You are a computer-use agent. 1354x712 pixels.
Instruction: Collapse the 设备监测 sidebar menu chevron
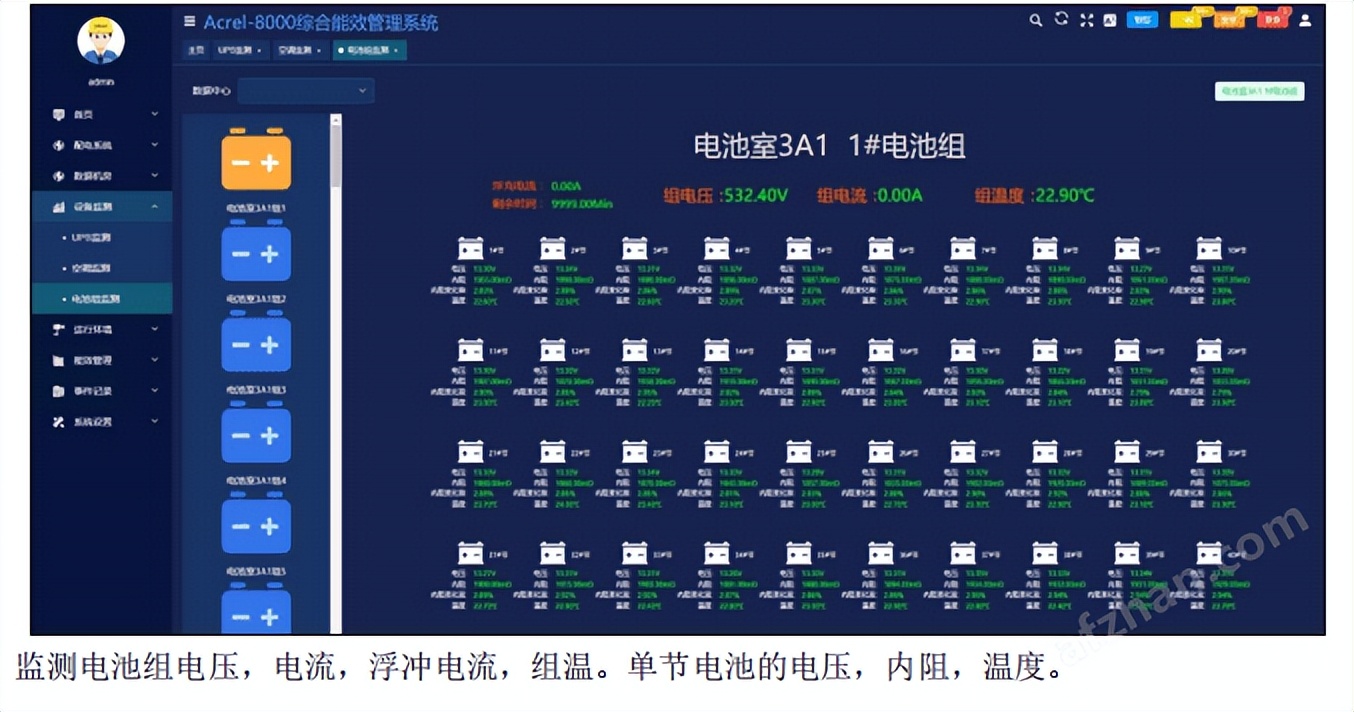(x=155, y=206)
